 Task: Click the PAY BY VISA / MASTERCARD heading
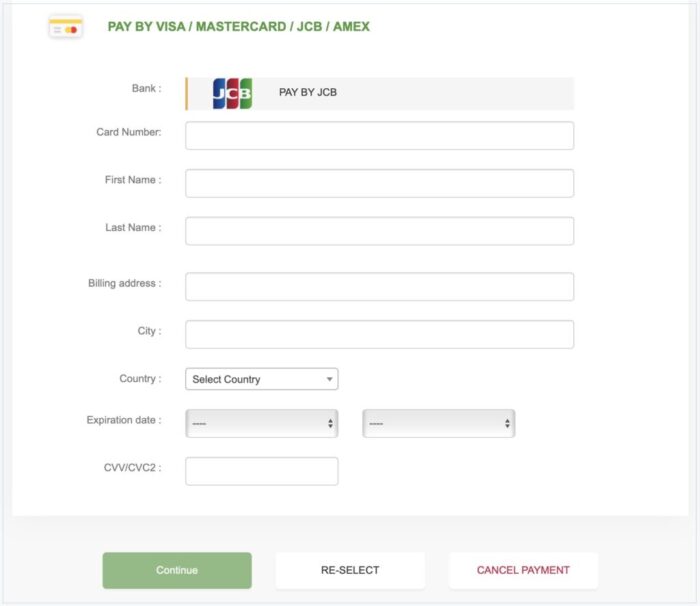pyautogui.click(x=238, y=27)
